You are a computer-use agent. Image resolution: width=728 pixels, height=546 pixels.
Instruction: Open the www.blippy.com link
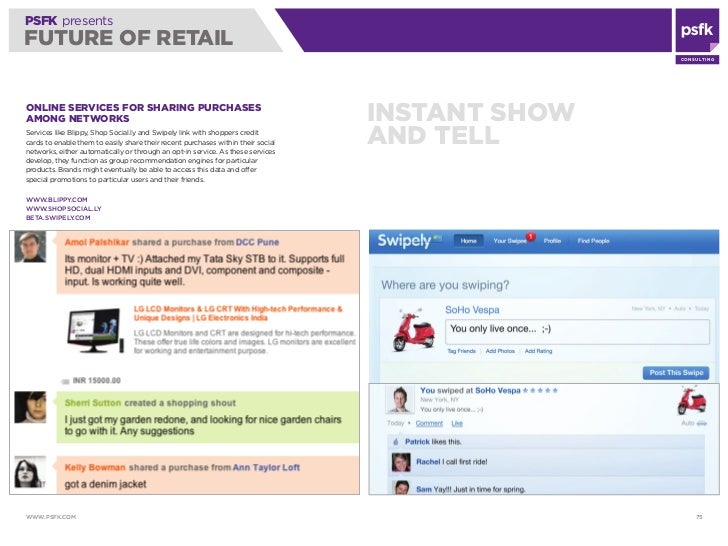pyautogui.click(x=57, y=200)
